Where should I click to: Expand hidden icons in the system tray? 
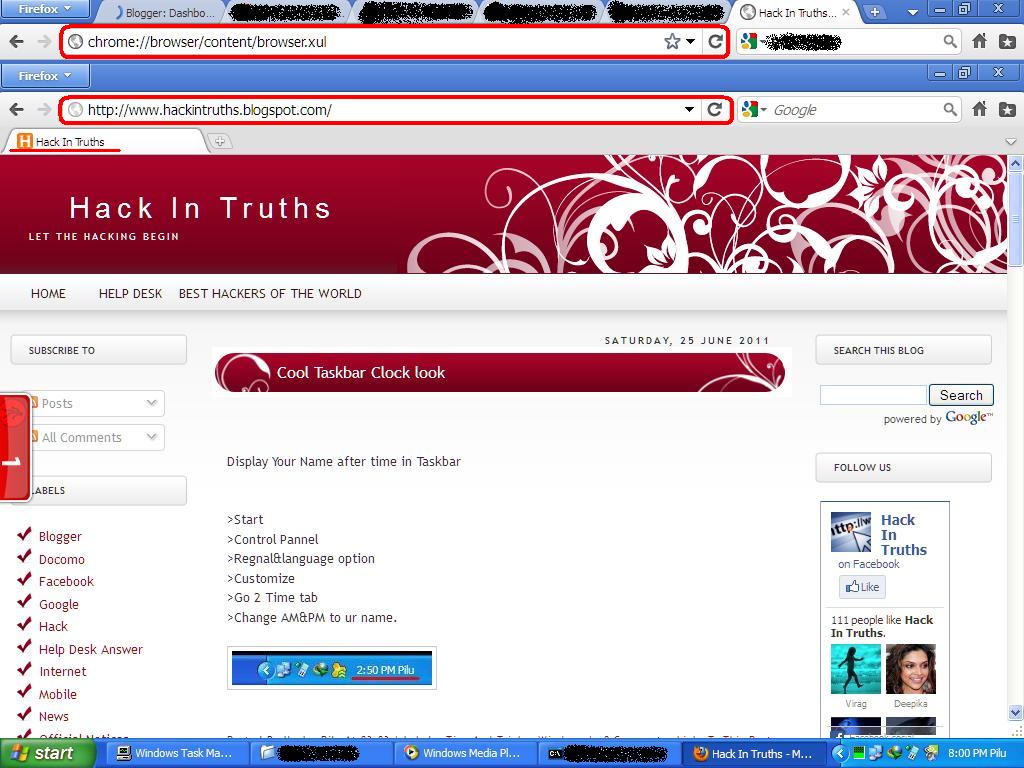click(838, 753)
